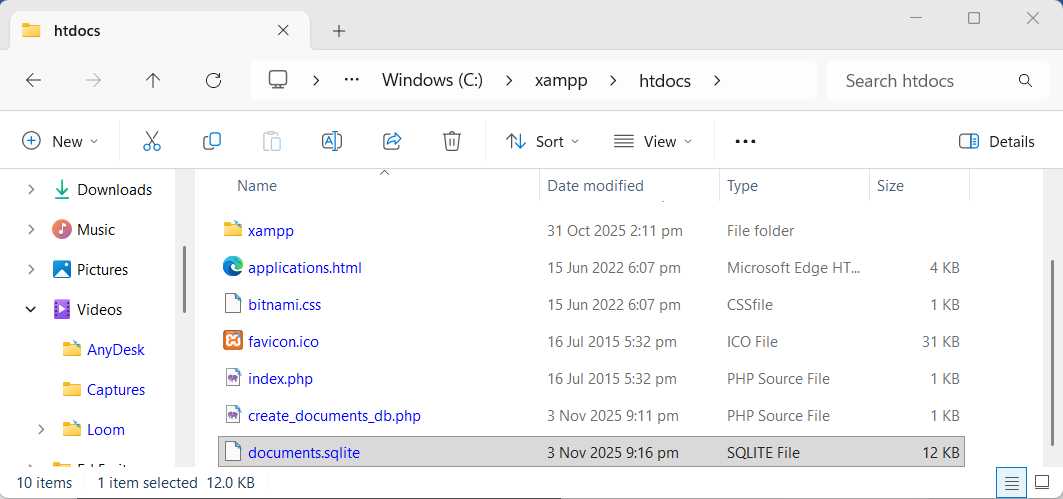Click the search magnifier icon
The width and height of the screenshot is (1063, 499).
click(1025, 81)
